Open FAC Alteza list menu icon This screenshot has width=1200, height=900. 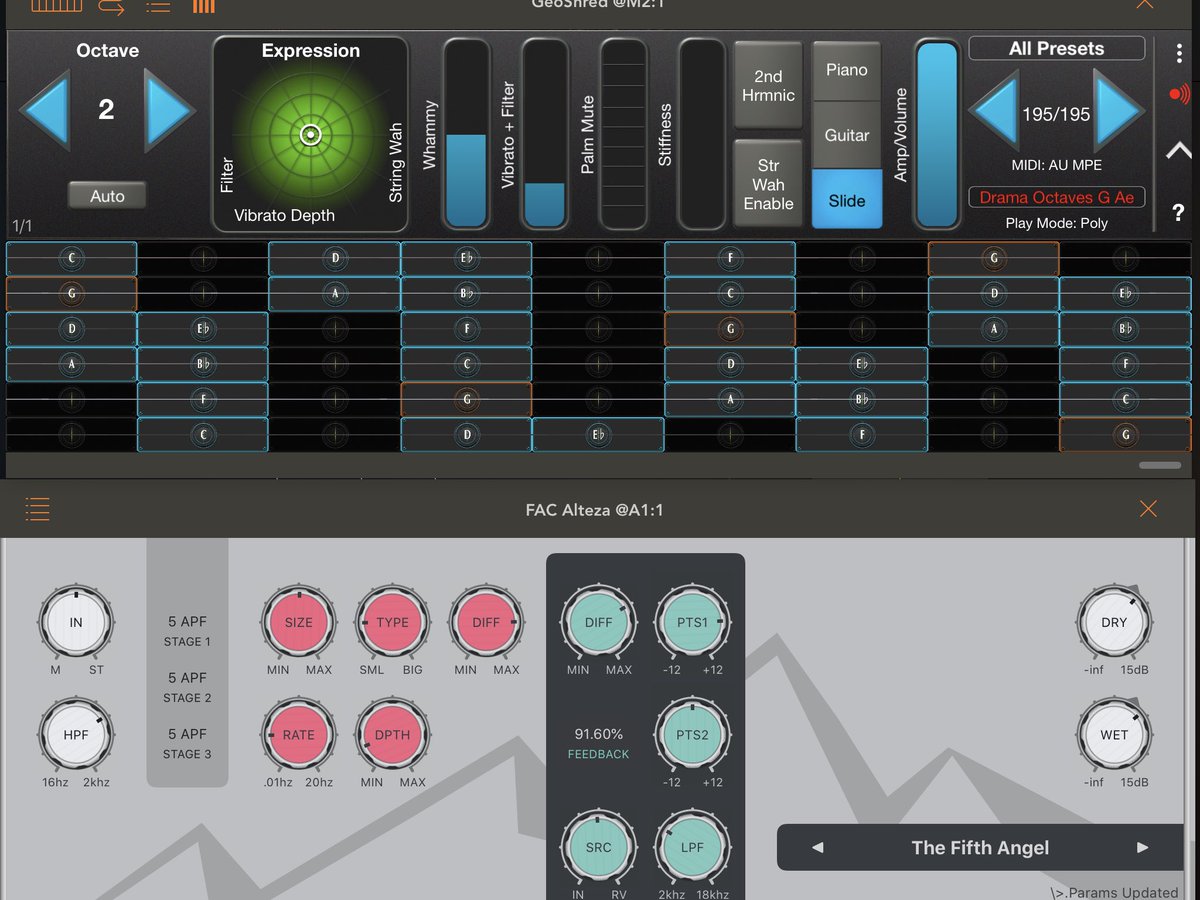pos(37,509)
